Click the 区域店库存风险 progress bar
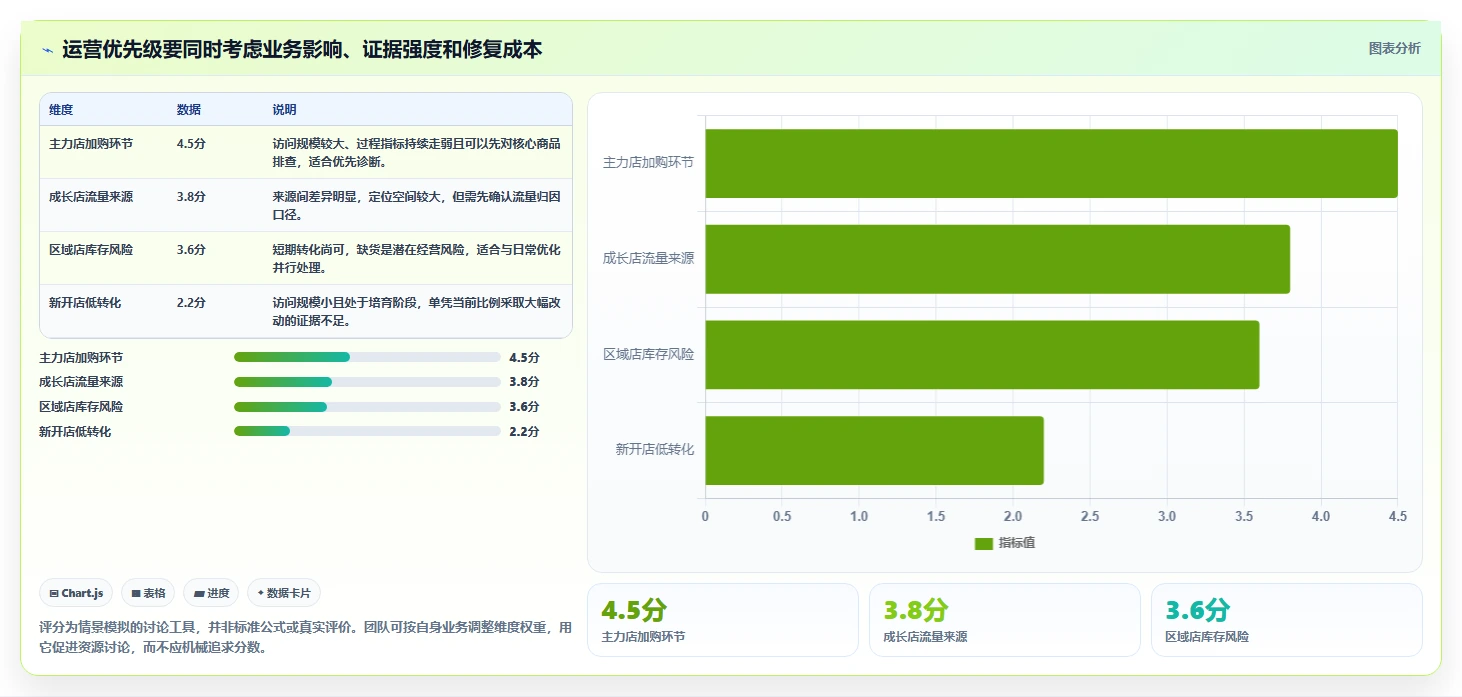The height and width of the screenshot is (697, 1462). pos(367,407)
